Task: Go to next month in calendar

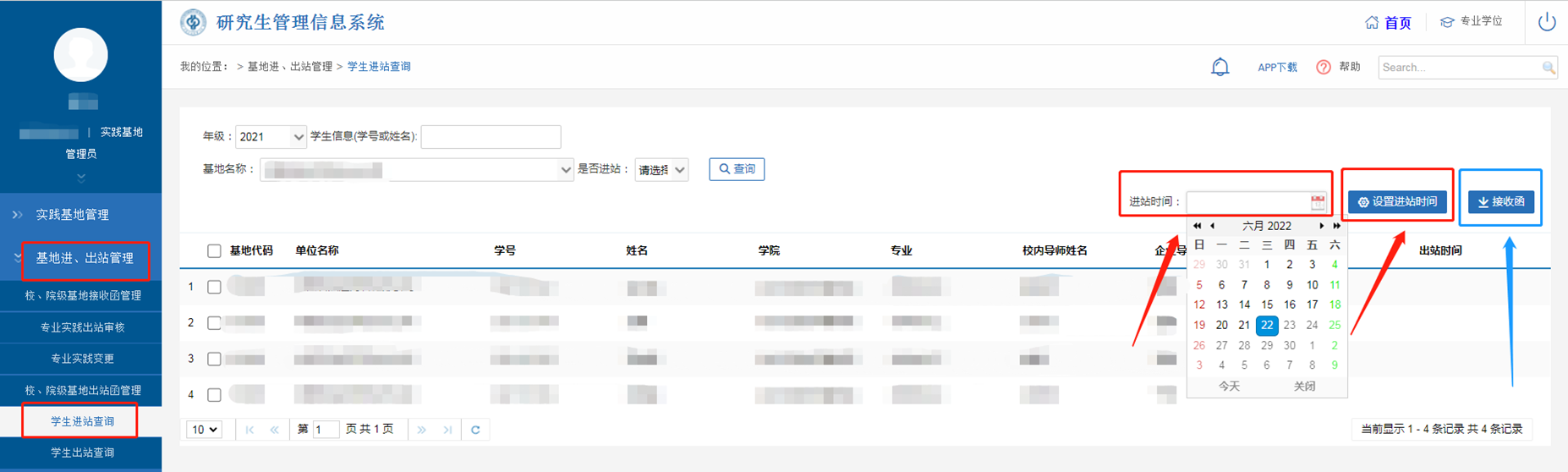Action: click(x=1321, y=226)
